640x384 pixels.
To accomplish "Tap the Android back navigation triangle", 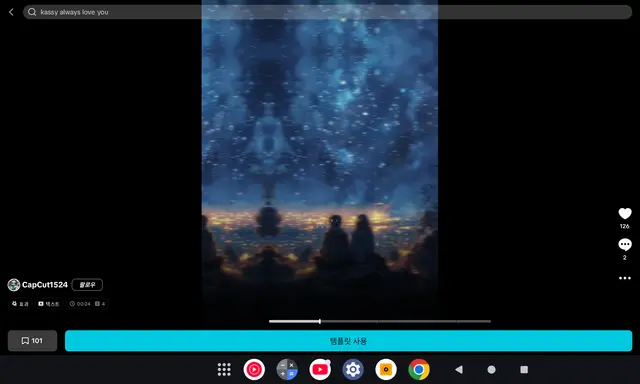I will (459, 369).
